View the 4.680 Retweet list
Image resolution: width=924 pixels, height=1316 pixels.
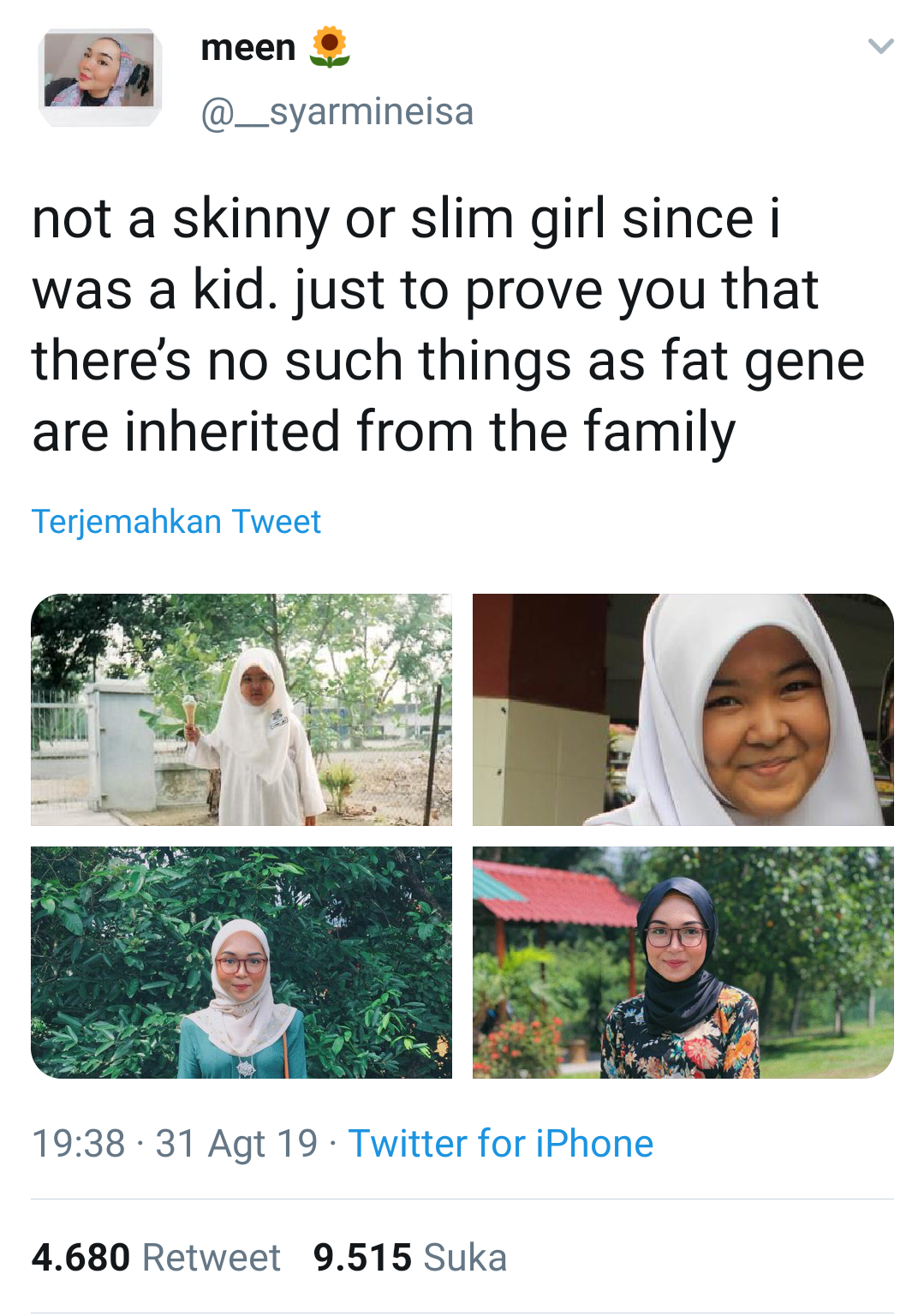coord(156,1257)
